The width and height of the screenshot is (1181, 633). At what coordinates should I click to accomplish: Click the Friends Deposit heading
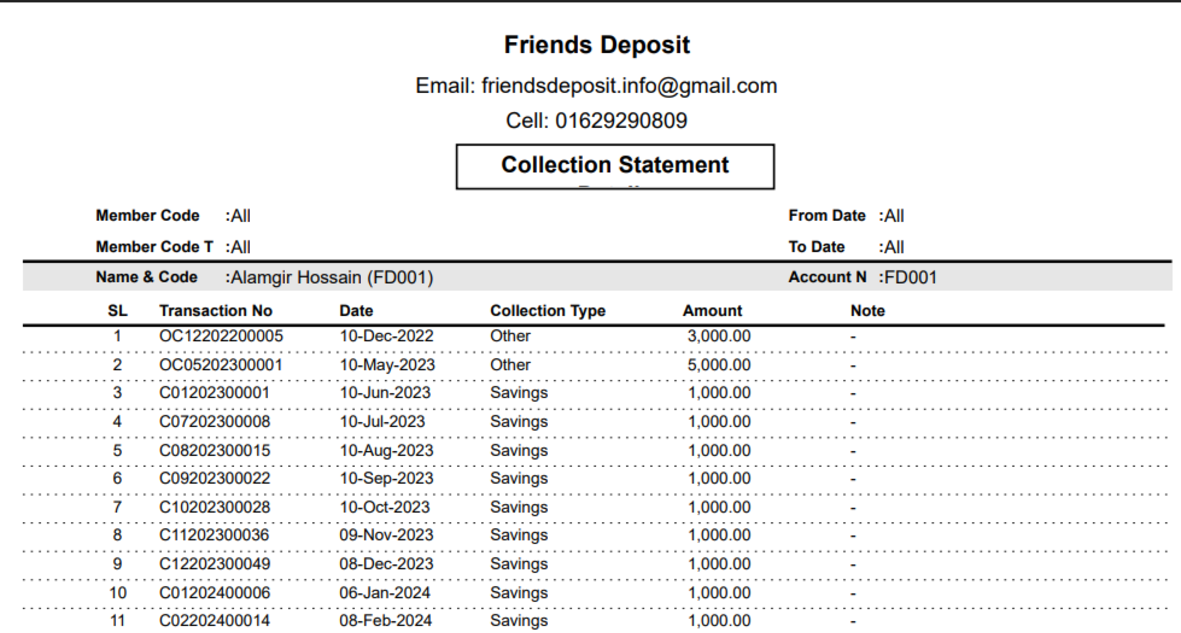coord(597,45)
